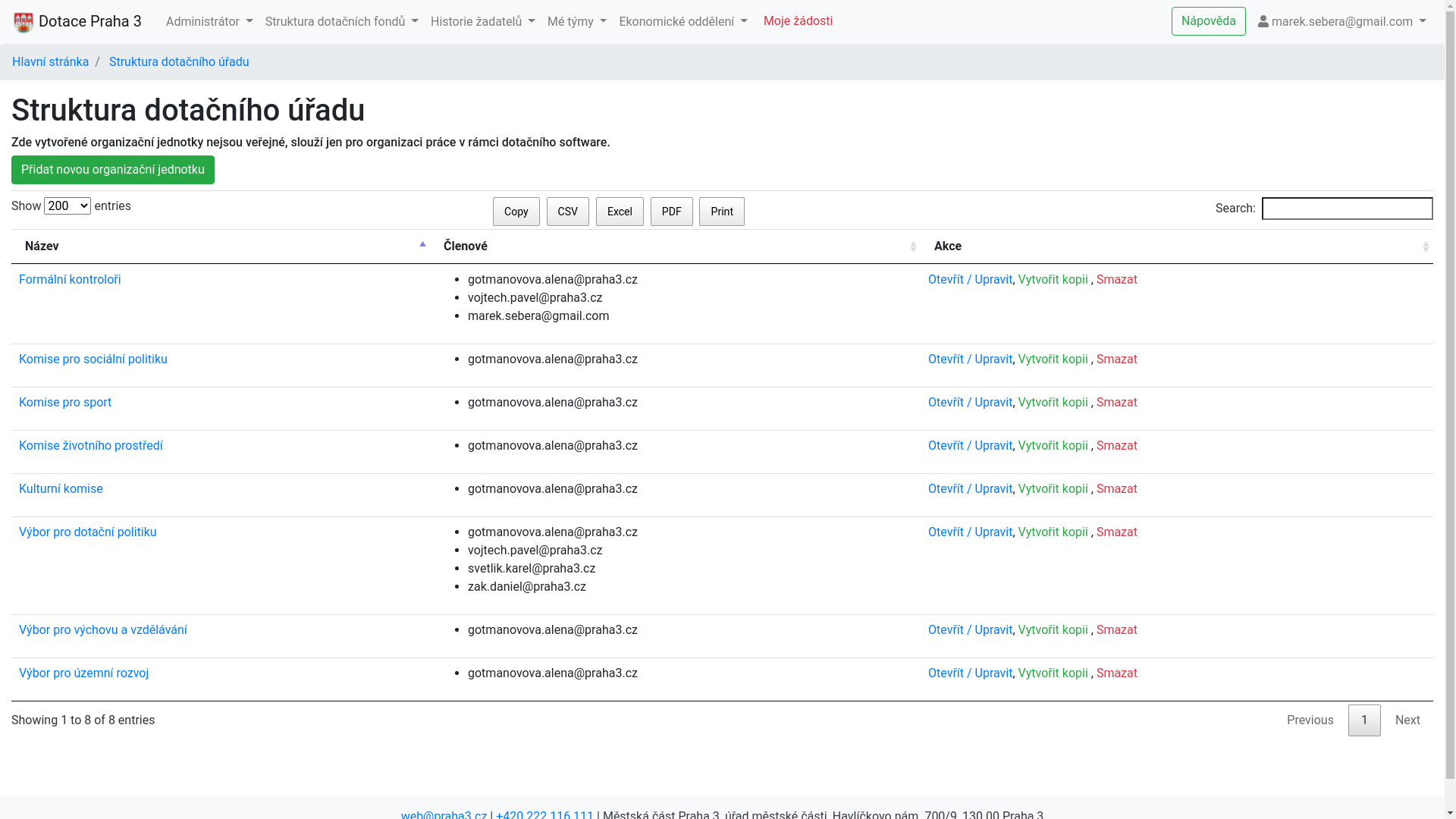
Task: Open the Nápověda help button
Action: click(x=1208, y=21)
